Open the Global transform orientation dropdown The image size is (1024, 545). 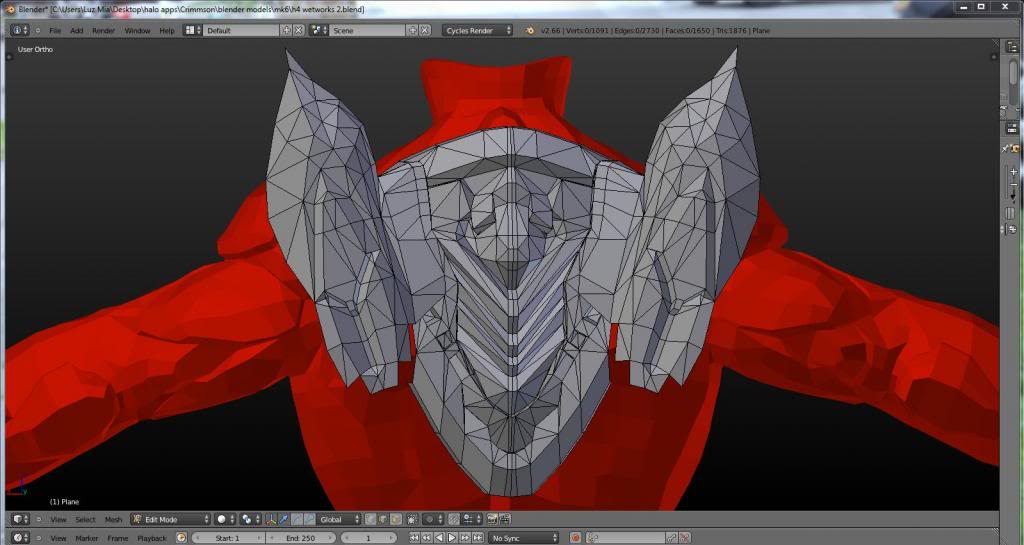(x=338, y=520)
